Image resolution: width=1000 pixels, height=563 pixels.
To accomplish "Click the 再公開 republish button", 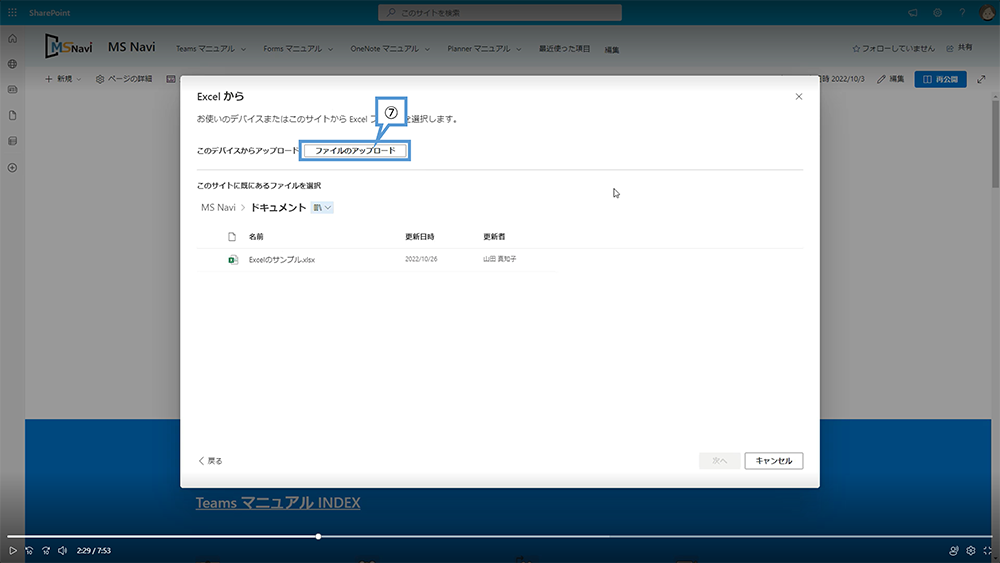I will [940, 79].
